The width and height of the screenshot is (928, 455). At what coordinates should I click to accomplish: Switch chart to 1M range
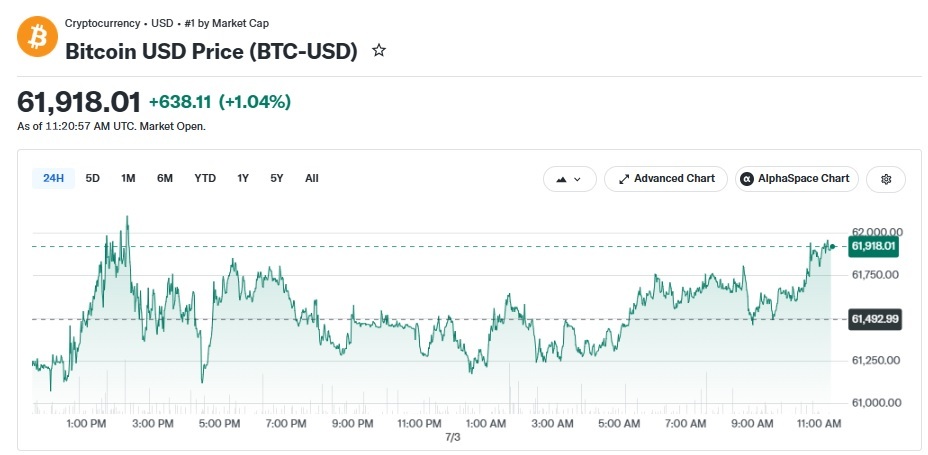(128, 178)
